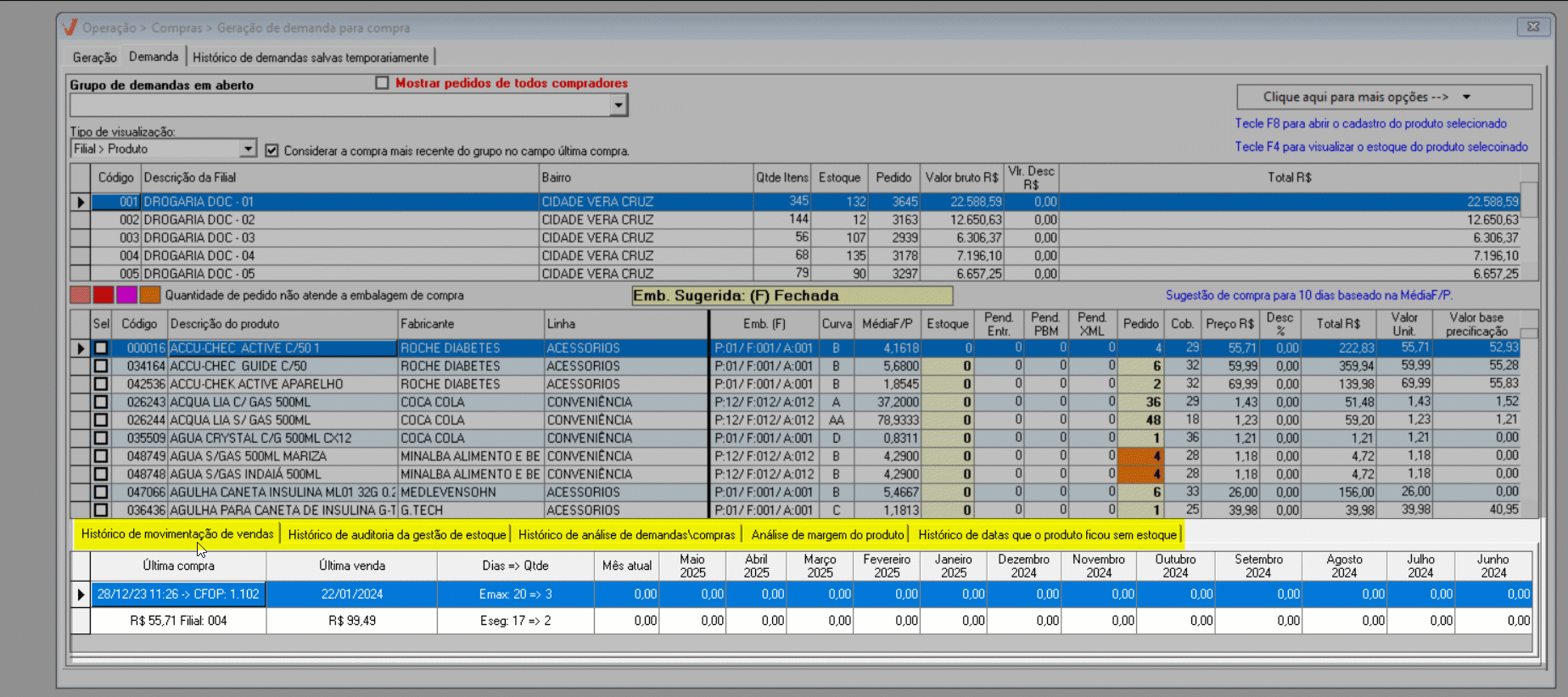This screenshot has width=1568, height=697.
Task: Check Sel box for AGUA S/GAS 500ML MARIZA
Action: point(101,456)
